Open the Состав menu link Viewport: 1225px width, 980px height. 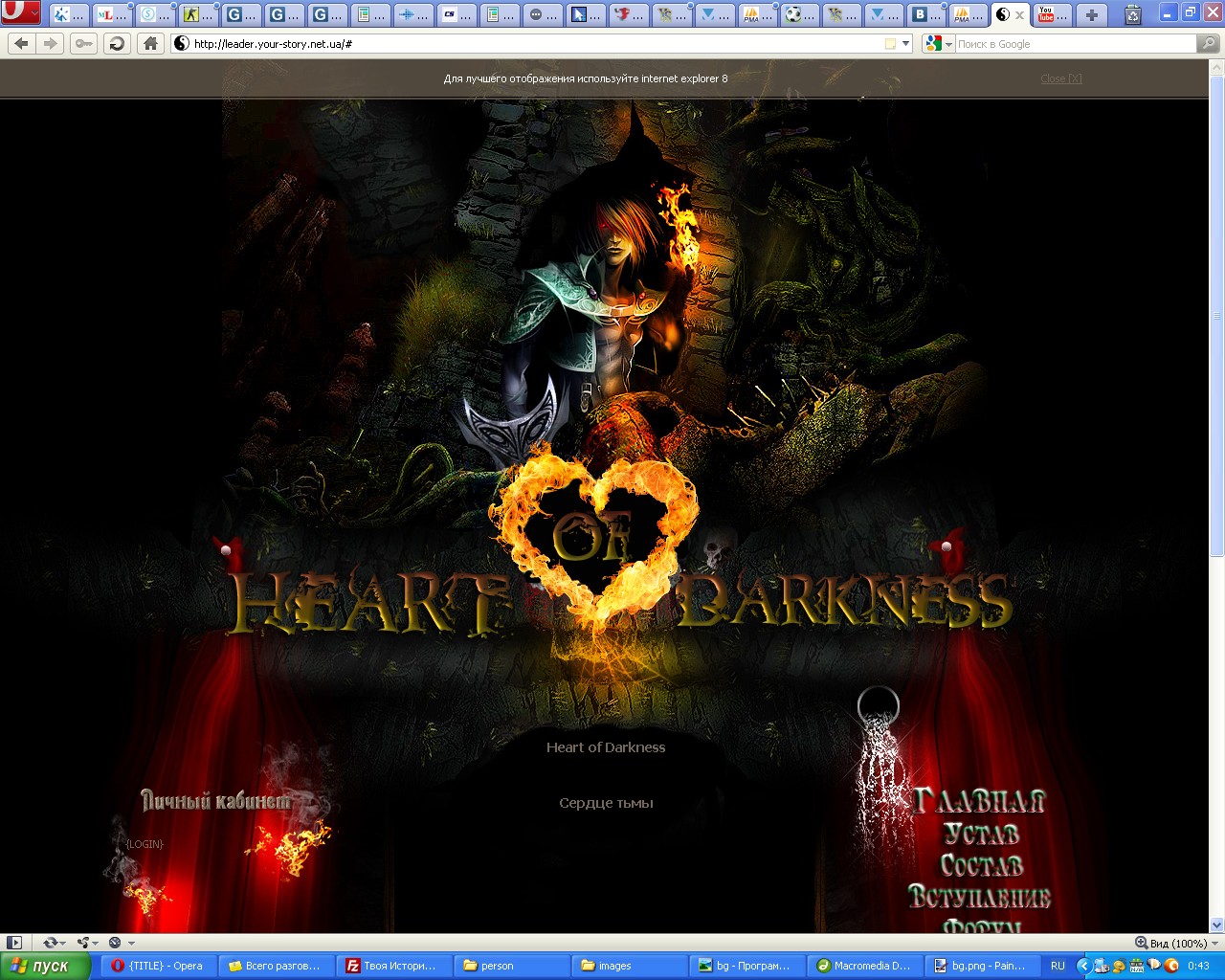pos(981,864)
